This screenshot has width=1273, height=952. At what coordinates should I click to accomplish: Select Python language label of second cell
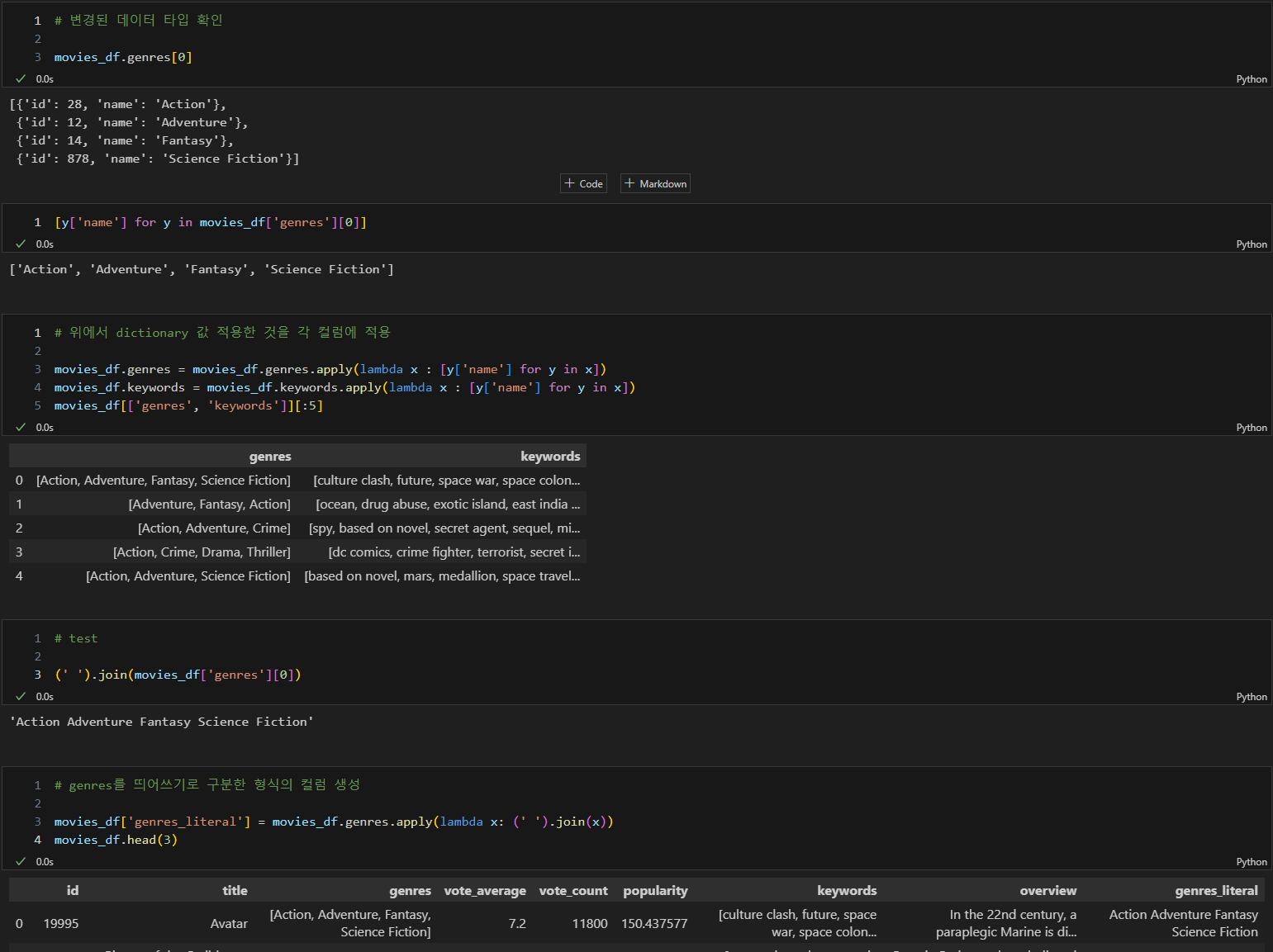point(1252,244)
